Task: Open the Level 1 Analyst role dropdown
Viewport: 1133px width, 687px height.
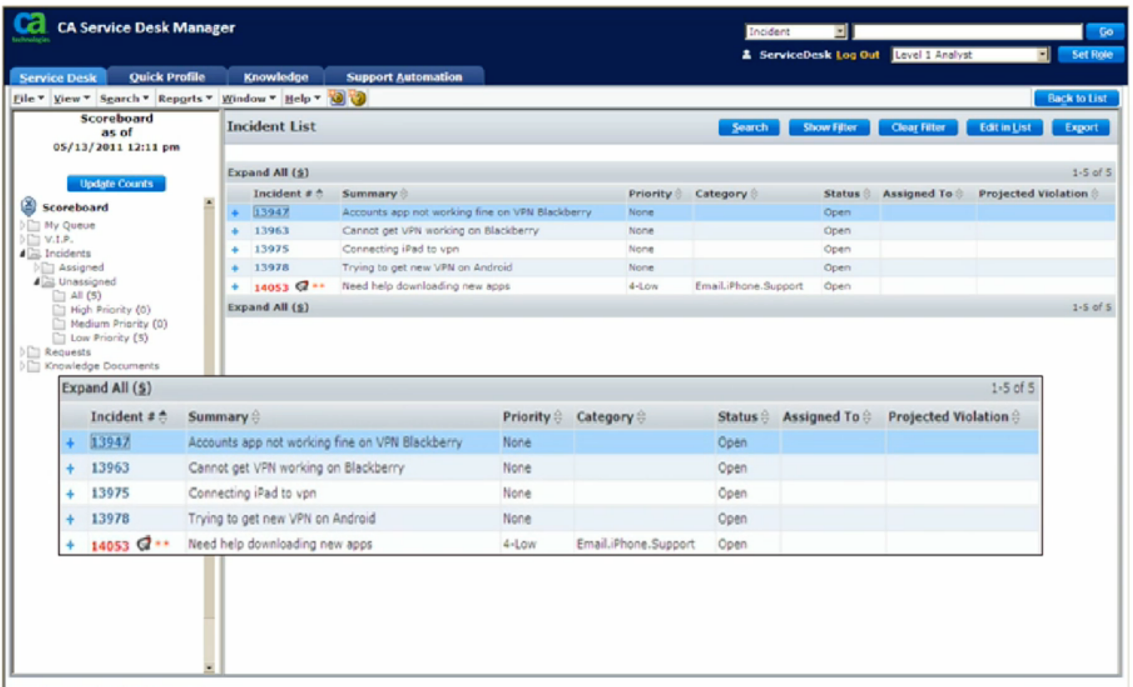Action: pyautogui.click(x=1043, y=54)
